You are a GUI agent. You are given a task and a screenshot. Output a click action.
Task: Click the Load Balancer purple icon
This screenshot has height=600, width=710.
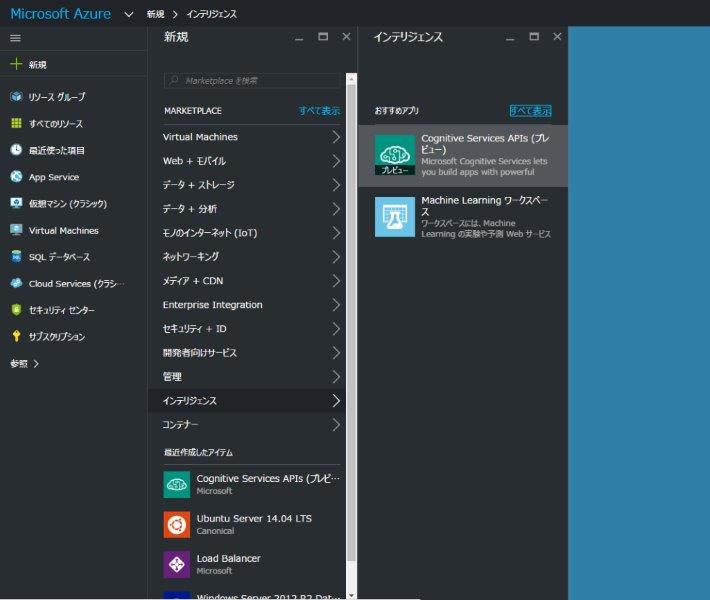click(177, 564)
